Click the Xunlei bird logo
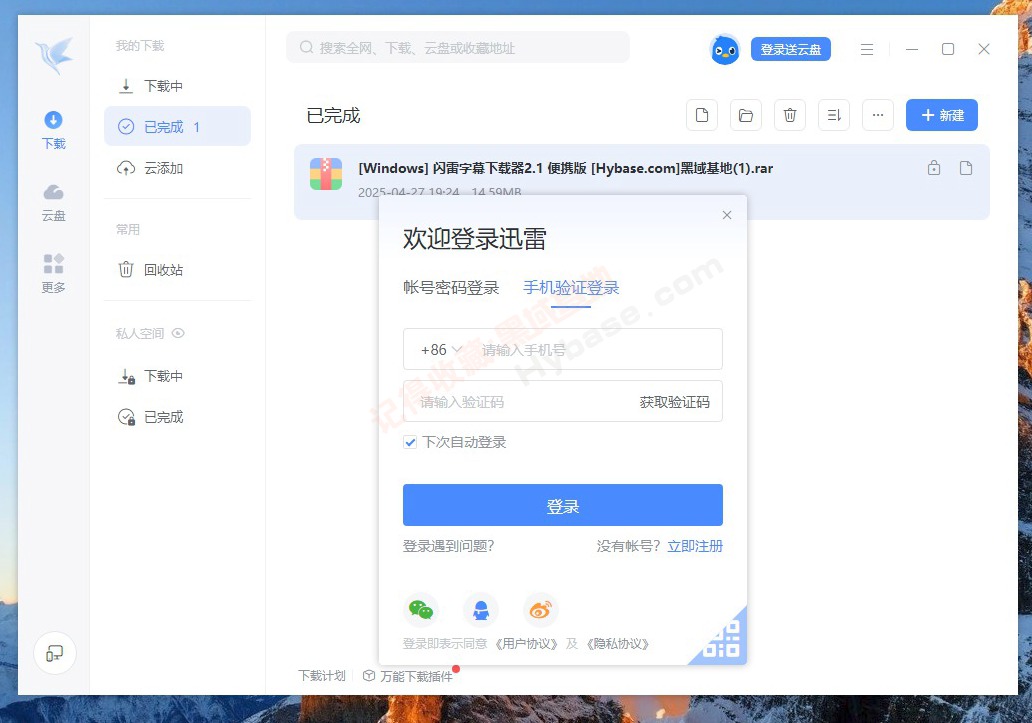This screenshot has height=723, width=1032. pyautogui.click(x=54, y=56)
